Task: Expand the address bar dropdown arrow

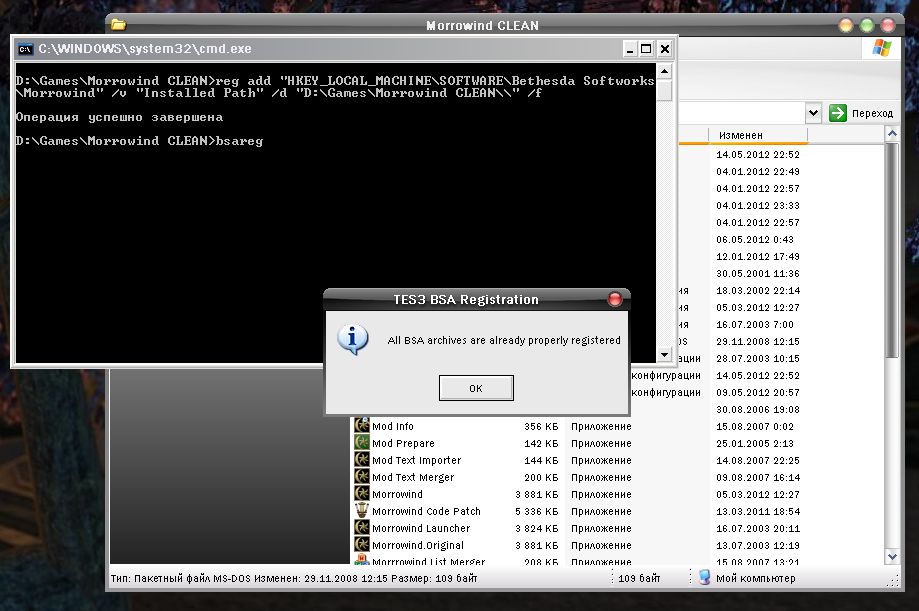Action: pyautogui.click(x=813, y=113)
